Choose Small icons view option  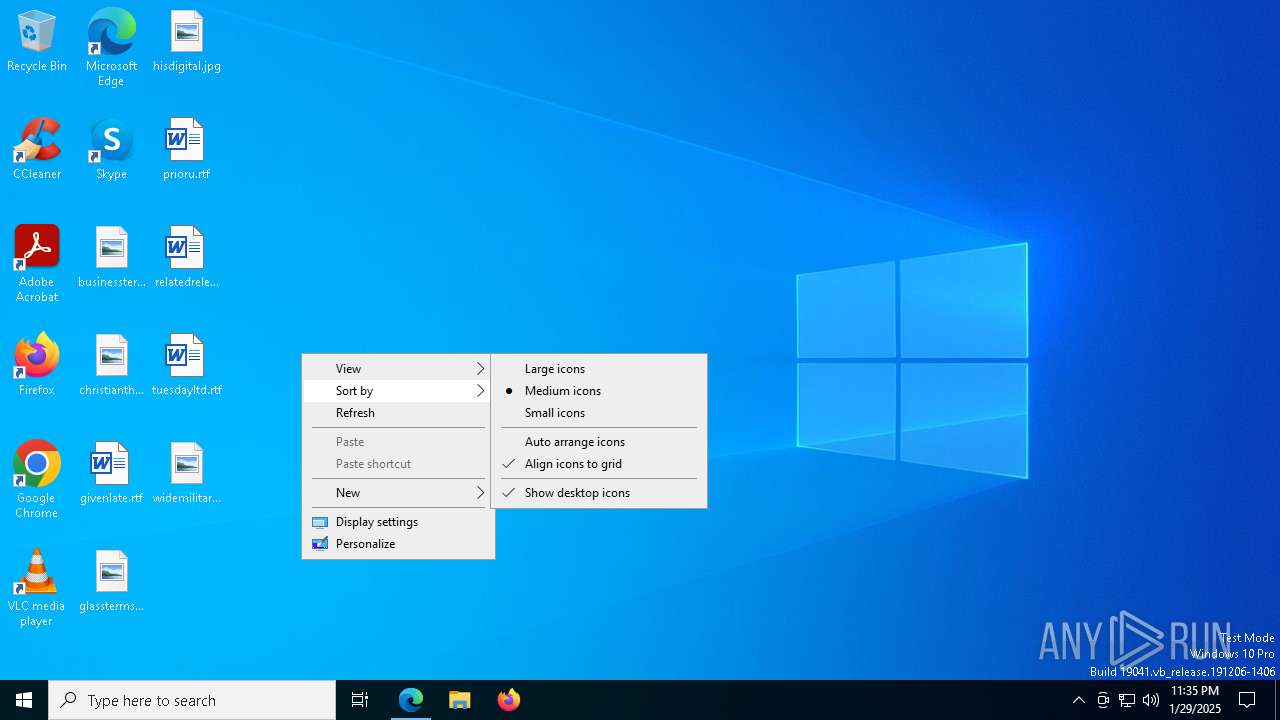[599, 413]
